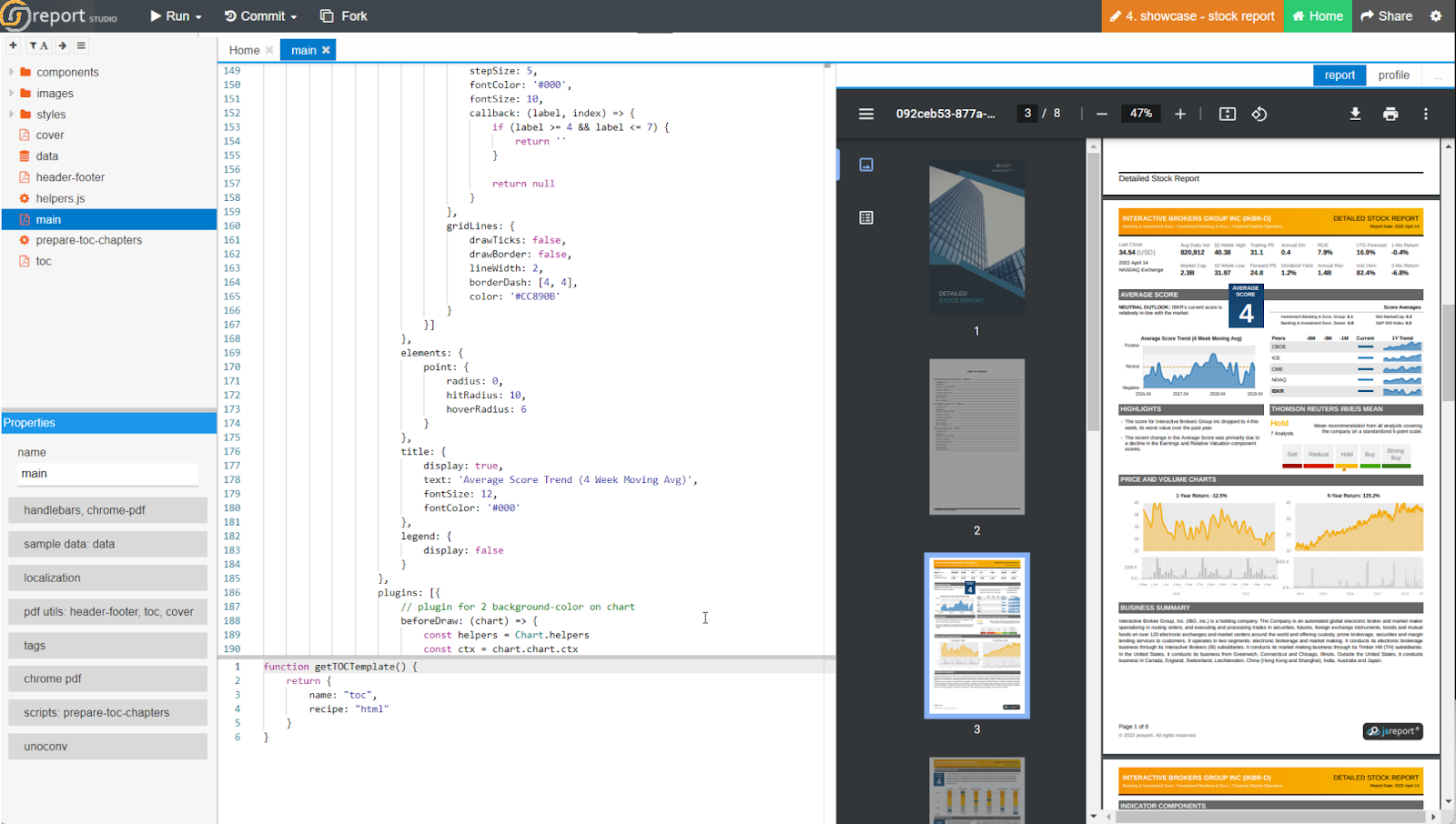Zoom in the PDF preview
The image size is (1456, 824).
point(1180,114)
